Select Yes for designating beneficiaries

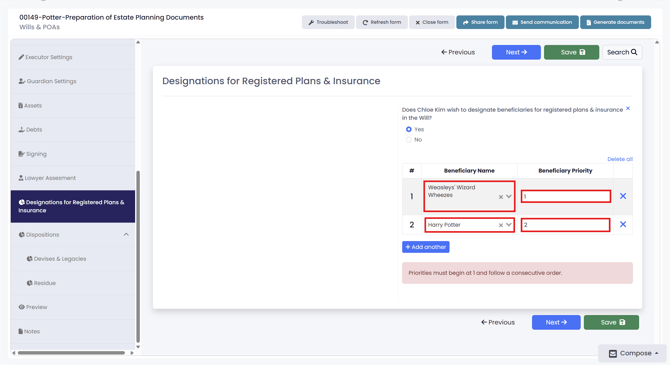pos(408,129)
